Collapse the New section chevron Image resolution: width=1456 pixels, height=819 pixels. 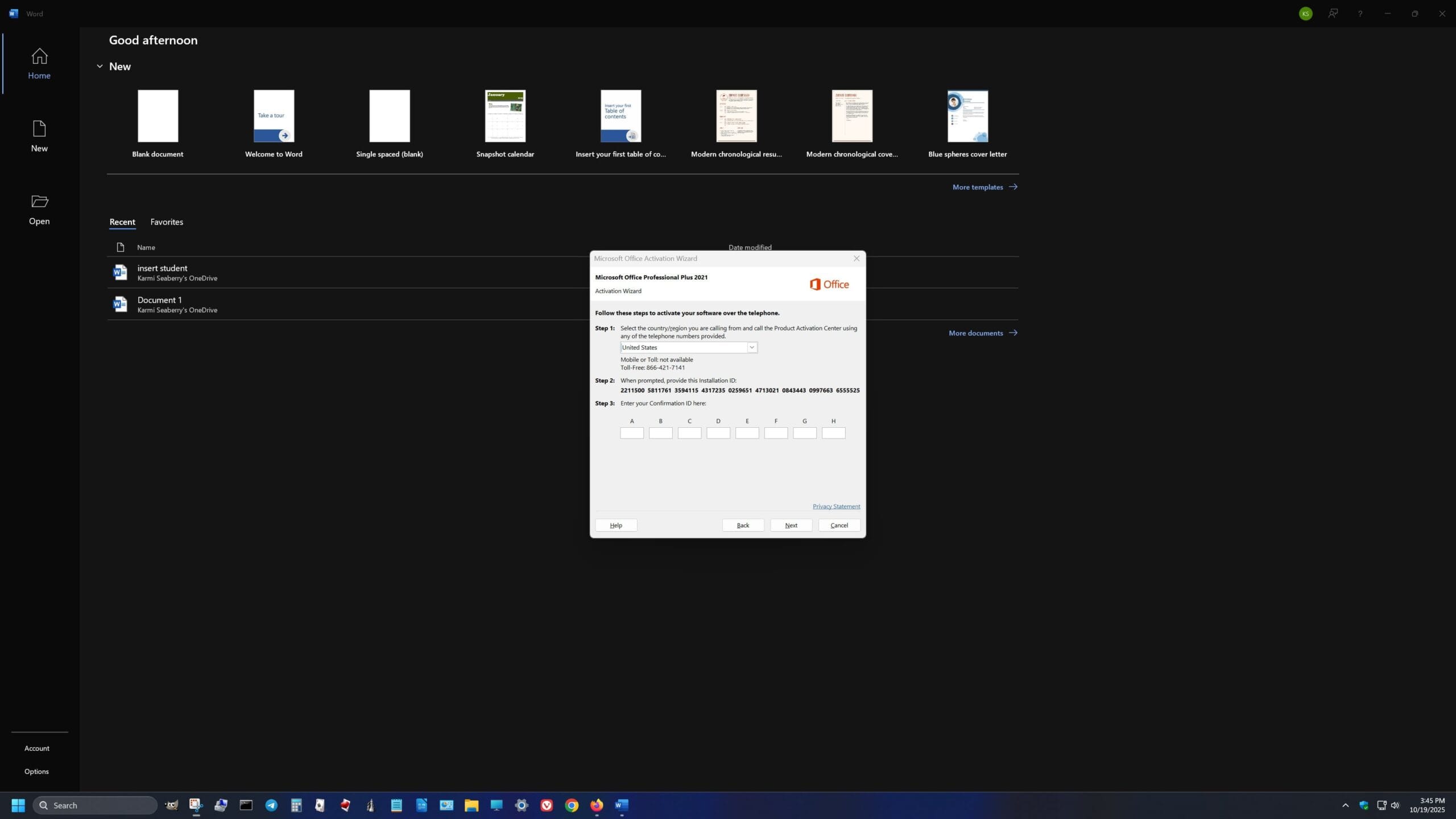(x=100, y=67)
